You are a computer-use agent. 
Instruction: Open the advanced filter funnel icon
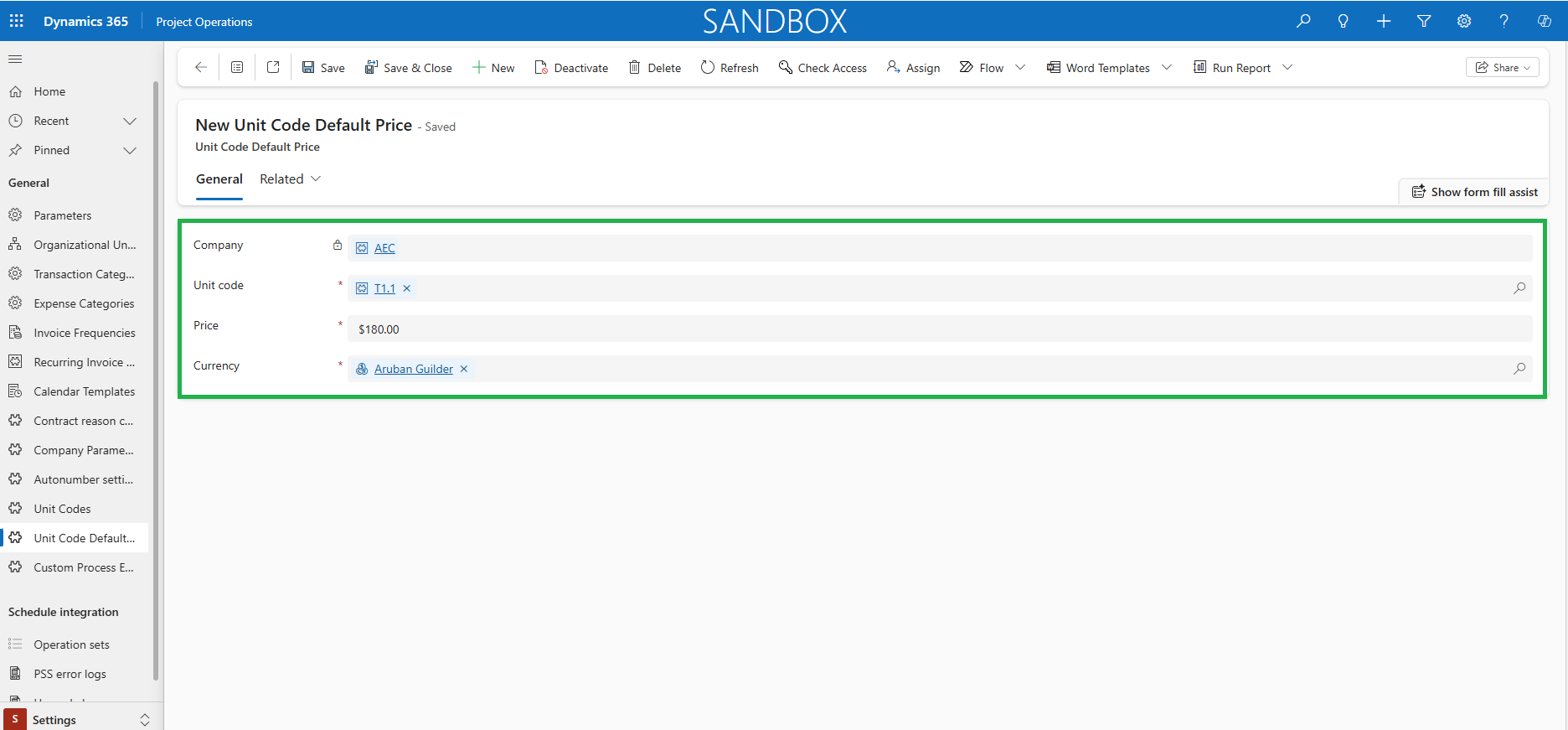(x=1424, y=21)
